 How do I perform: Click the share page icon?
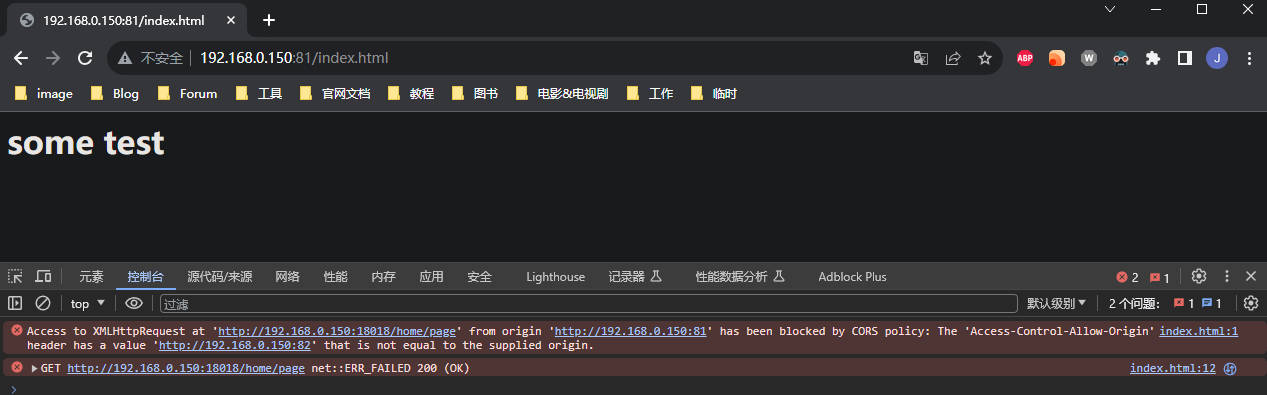point(953,59)
